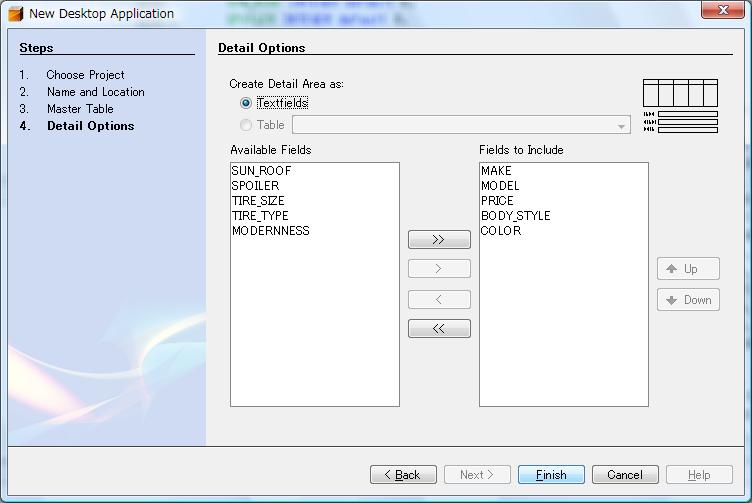Move field down with Down button
The width and height of the screenshot is (752, 503).
688,300
